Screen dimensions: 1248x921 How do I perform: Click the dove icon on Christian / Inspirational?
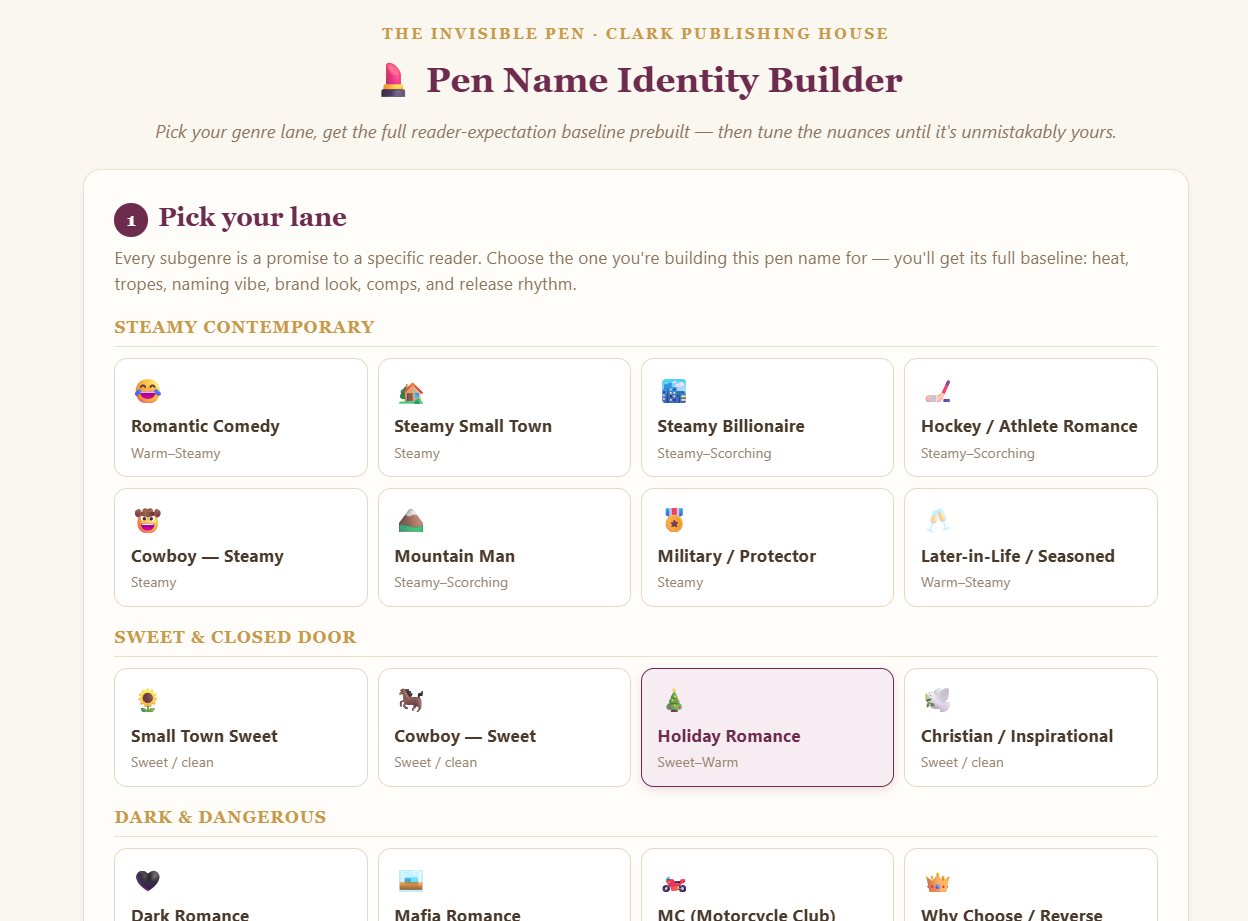point(938,701)
